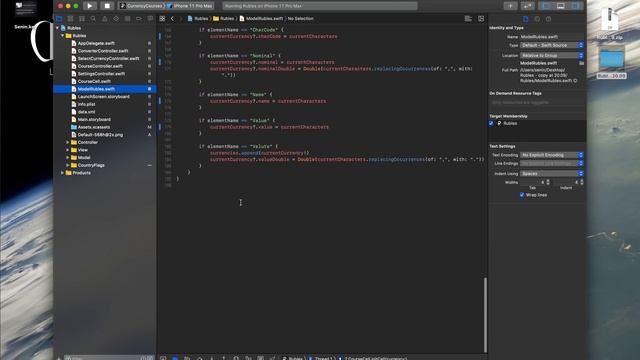
Task: Click the code review arrows button
Action: tap(528, 6)
